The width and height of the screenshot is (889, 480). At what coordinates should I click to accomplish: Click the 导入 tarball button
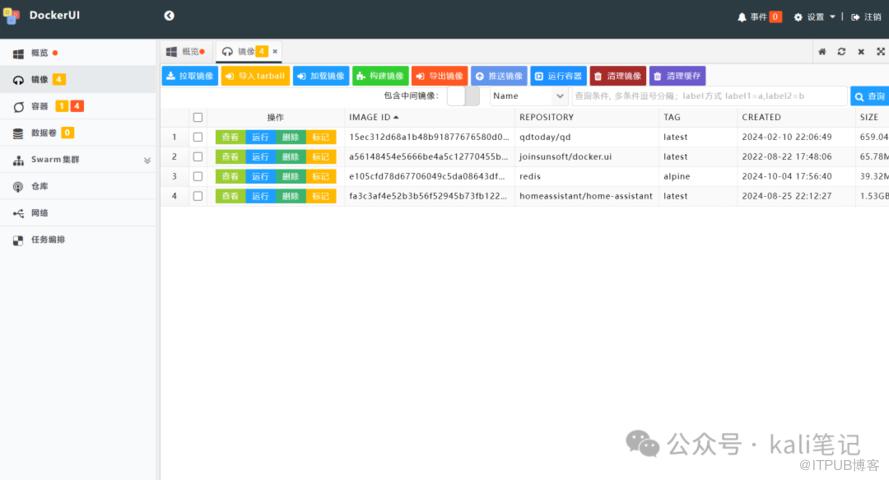[255, 76]
